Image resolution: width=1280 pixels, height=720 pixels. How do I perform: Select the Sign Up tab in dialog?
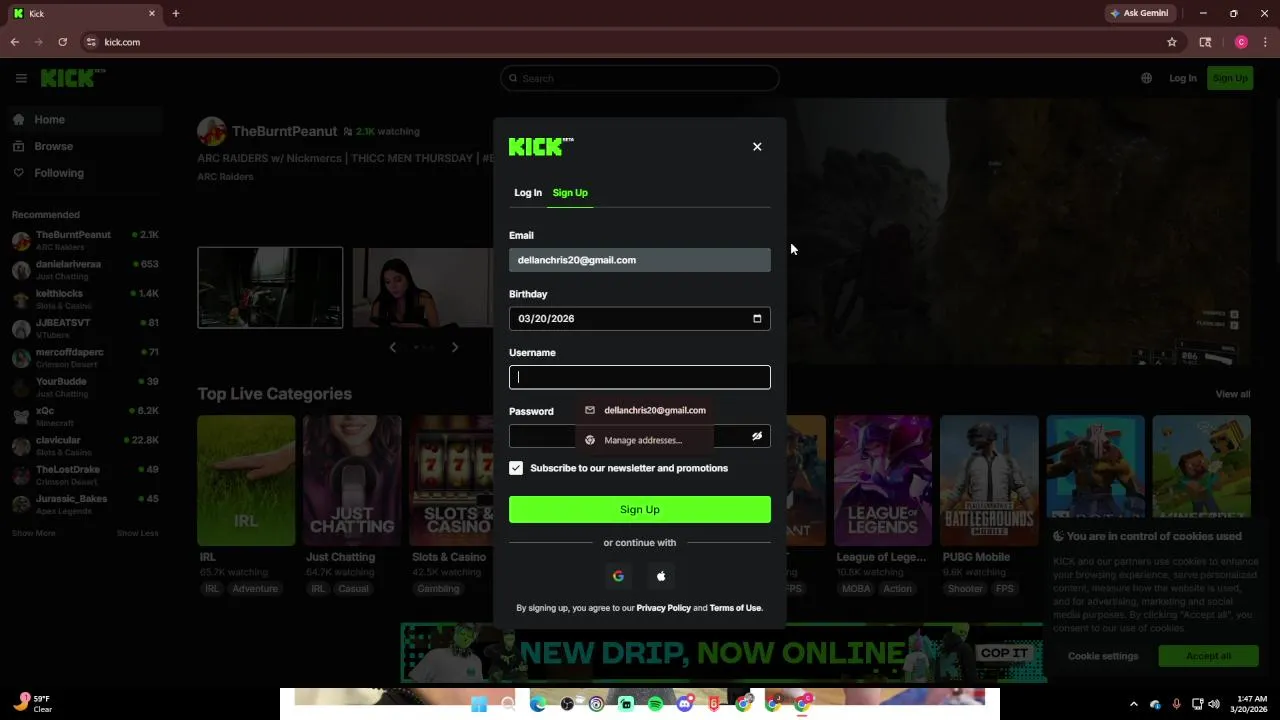(570, 193)
